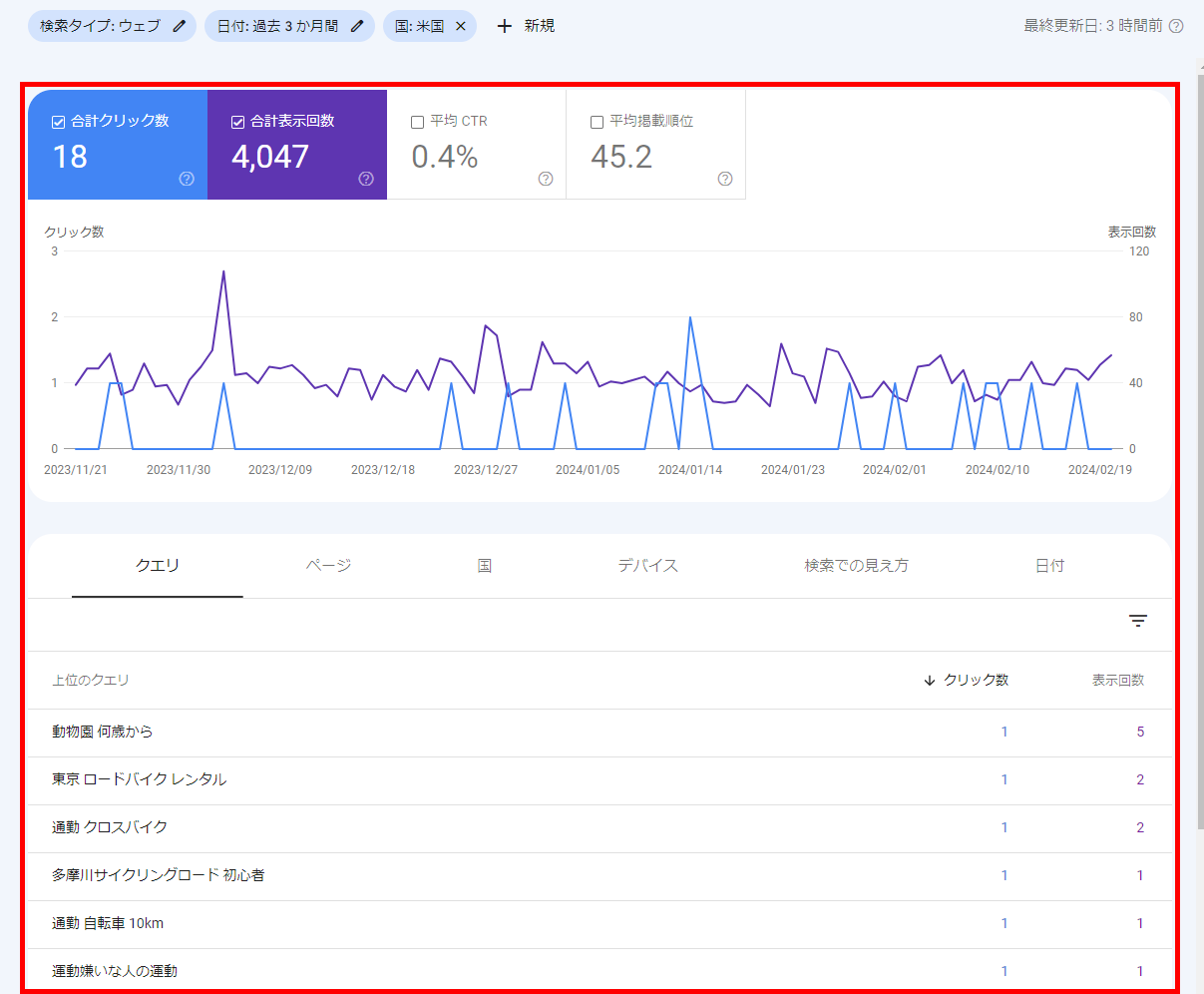The width and height of the screenshot is (1204, 994).
Task: Enable the 平均 CTR checkbox
Action: [x=417, y=122]
